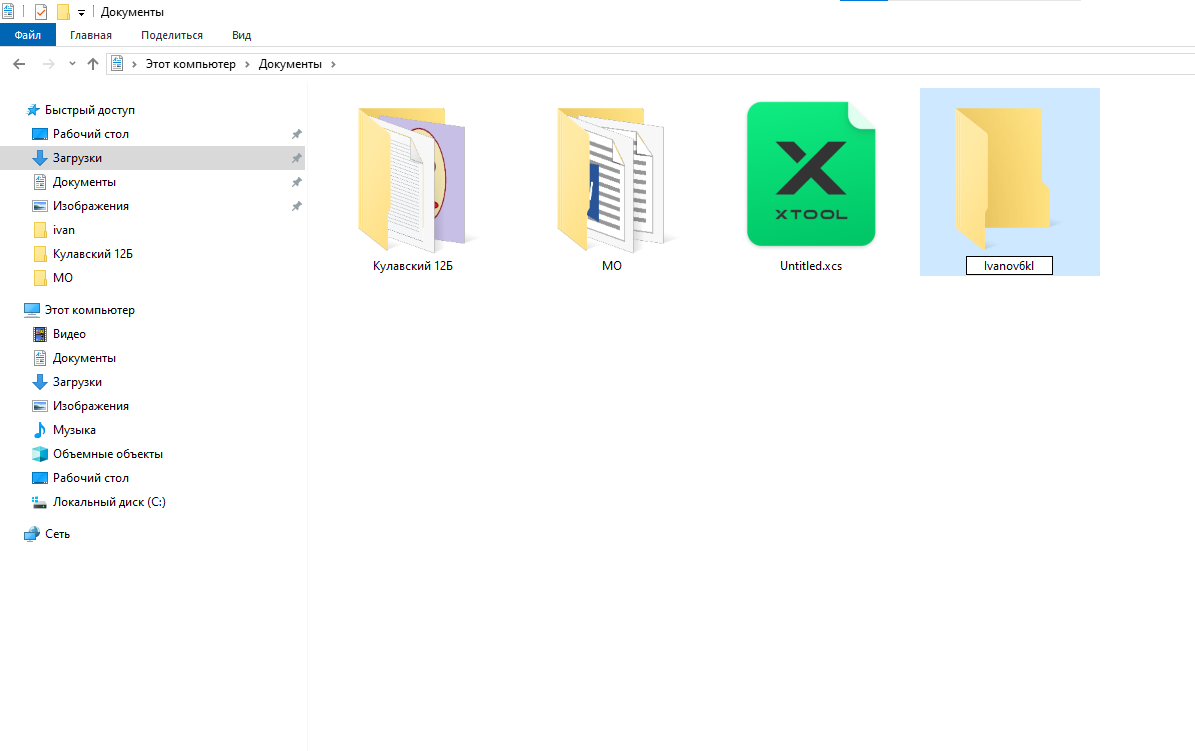
Task: Select Этот компьютер in the navigation tree
Action: pyautogui.click(x=89, y=310)
